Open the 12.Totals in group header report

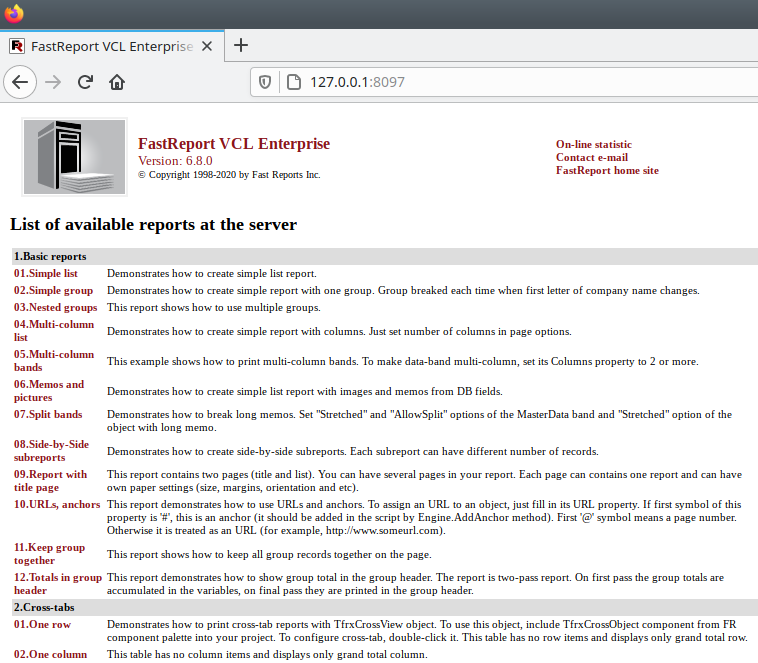click(58, 584)
